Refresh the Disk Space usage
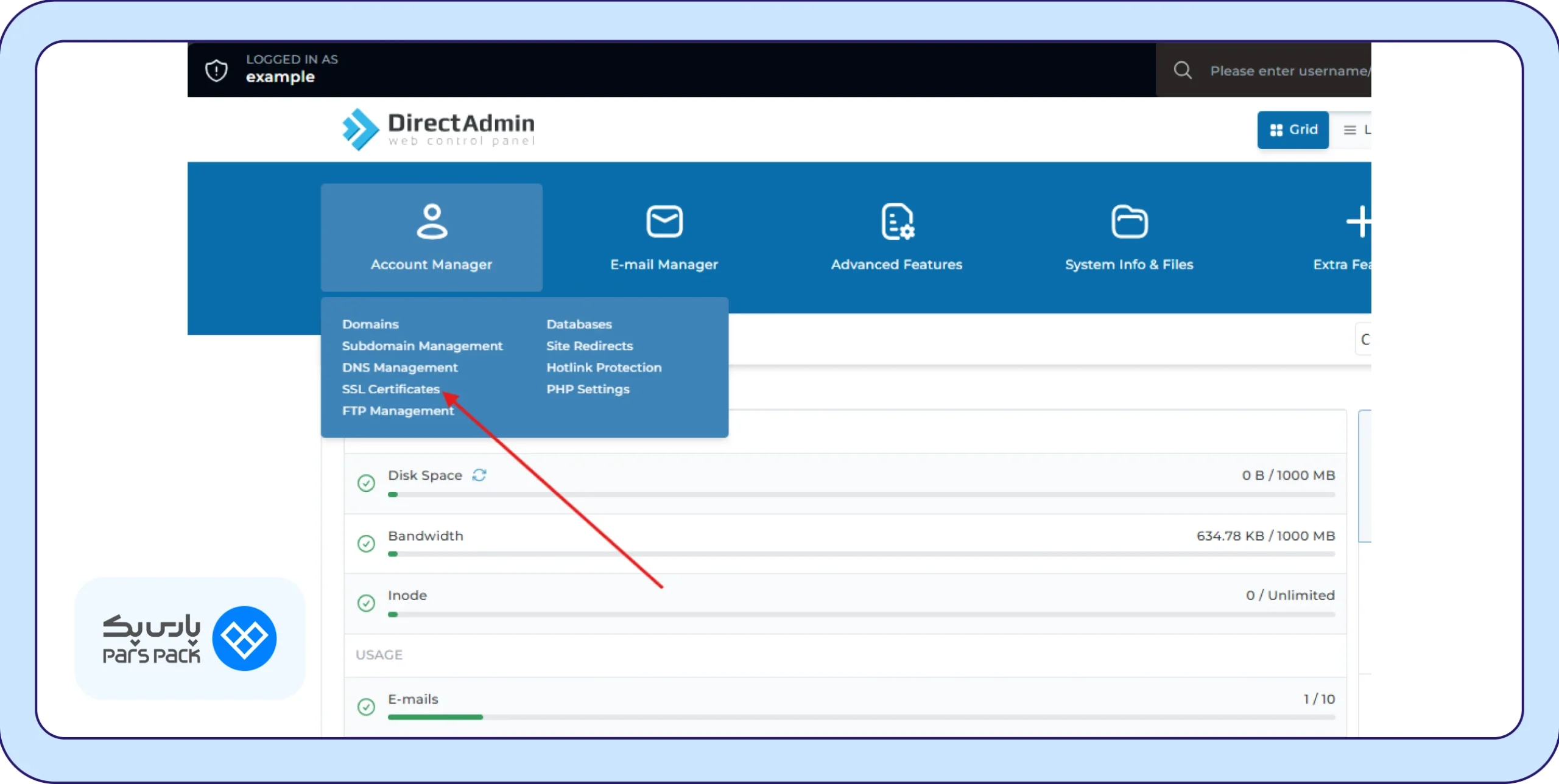1559x784 pixels. [479, 475]
